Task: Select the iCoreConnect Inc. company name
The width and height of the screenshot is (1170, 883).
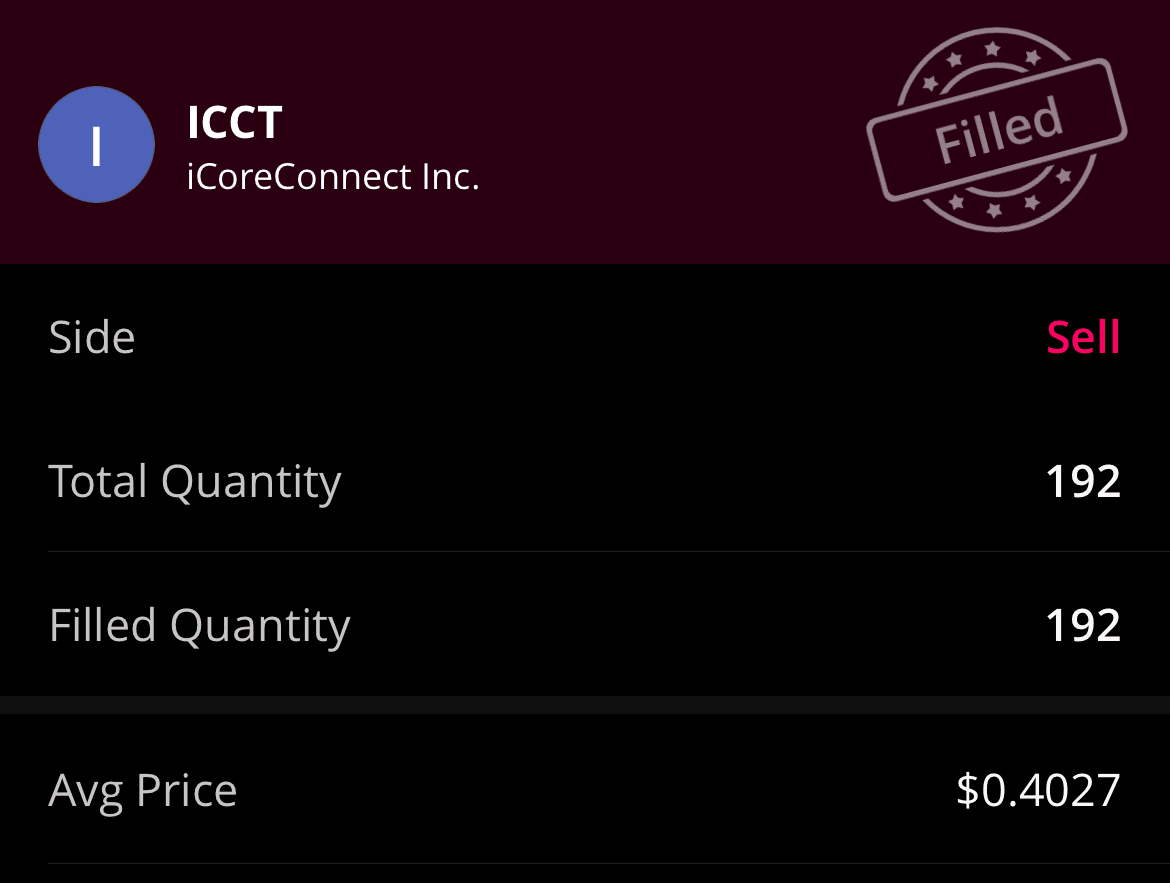Action: pyautogui.click(x=333, y=177)
